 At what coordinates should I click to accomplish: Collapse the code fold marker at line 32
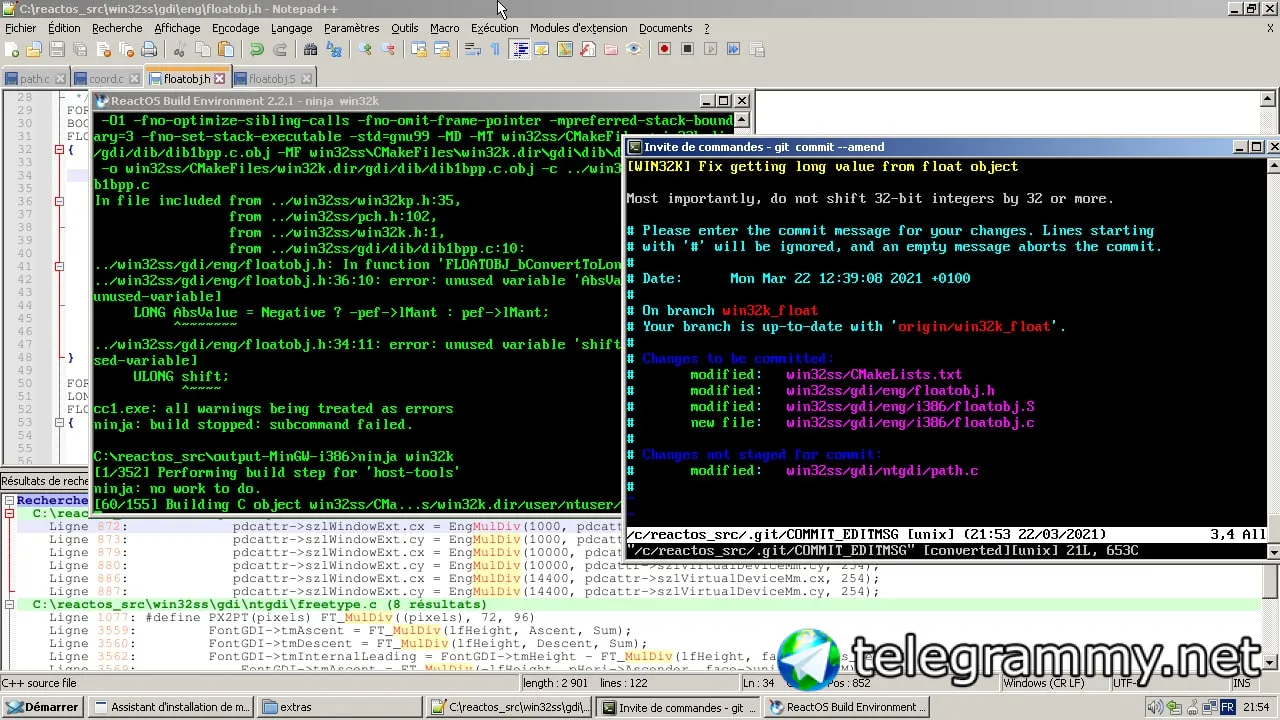pyautogui.click(x=59, y=150)
